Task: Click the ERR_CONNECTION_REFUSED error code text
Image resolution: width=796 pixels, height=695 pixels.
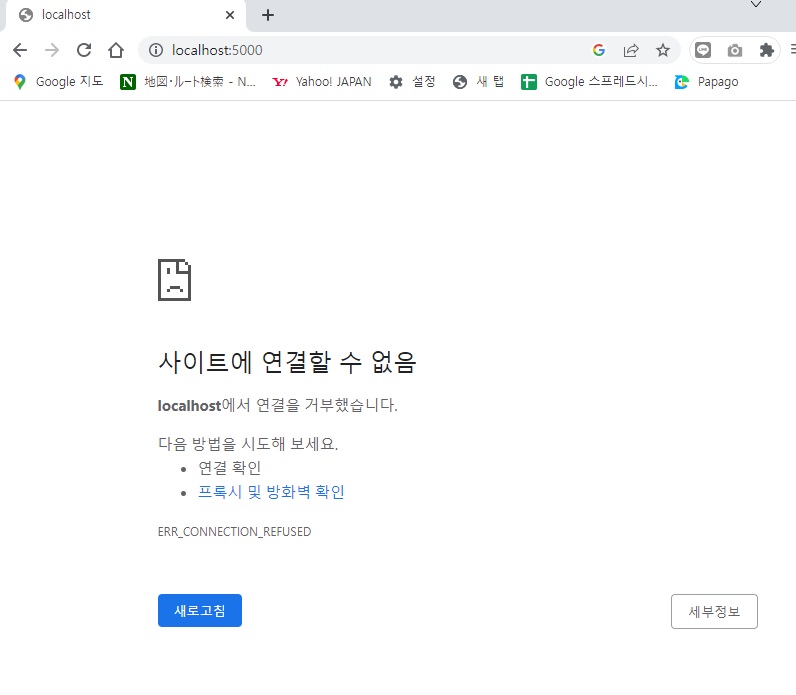Action: (235, 532)
